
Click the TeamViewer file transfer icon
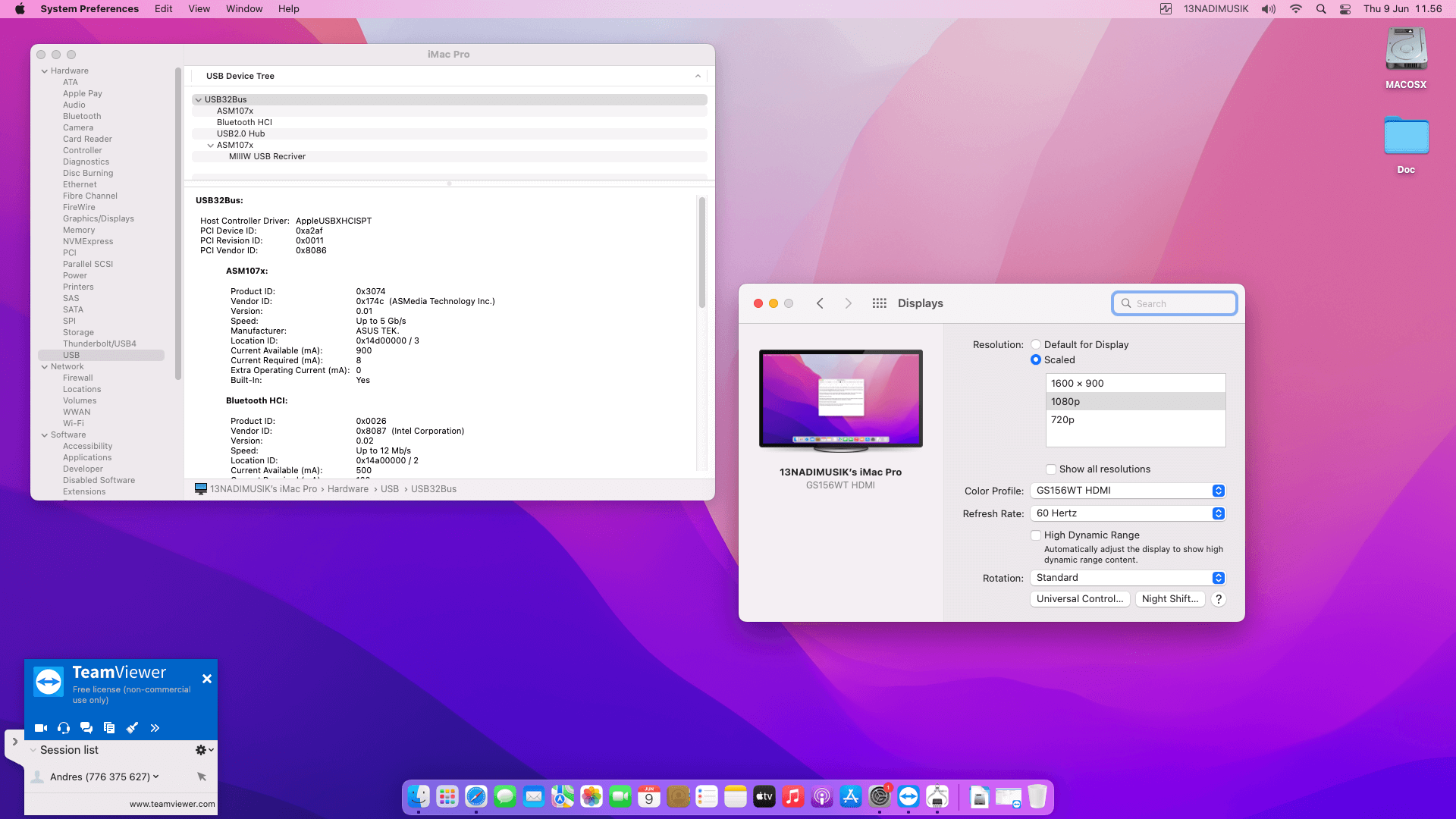109,728
